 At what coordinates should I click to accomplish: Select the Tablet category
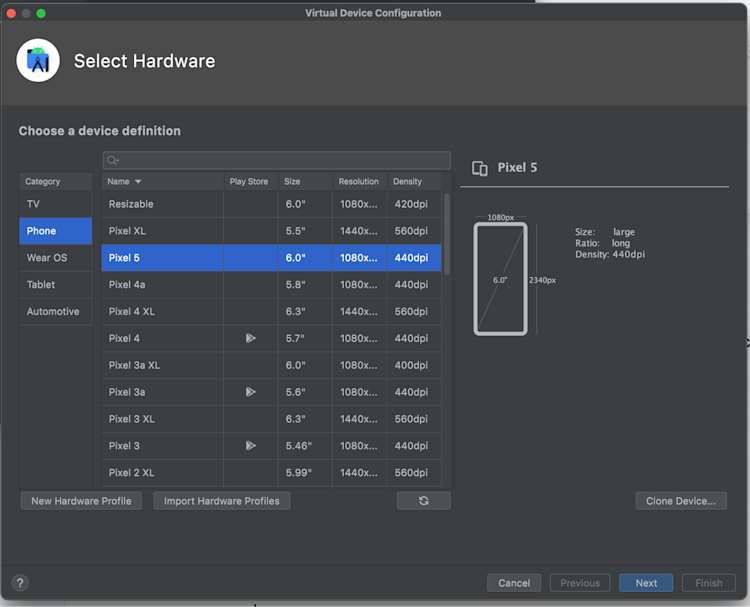pyautogui.click(x=55, y=285)
